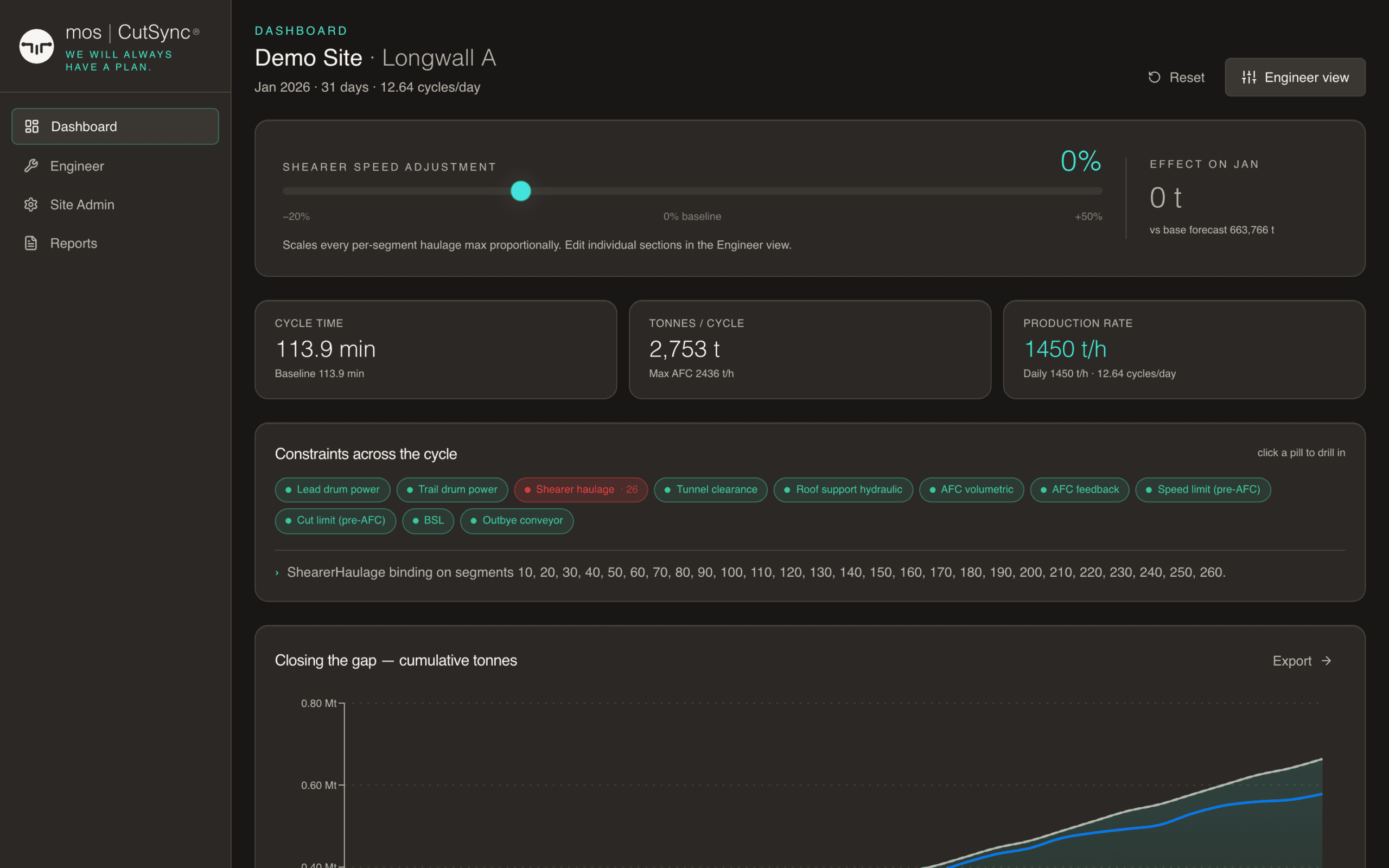Click the Cycle Time 113.9 min card

[436, 349]
